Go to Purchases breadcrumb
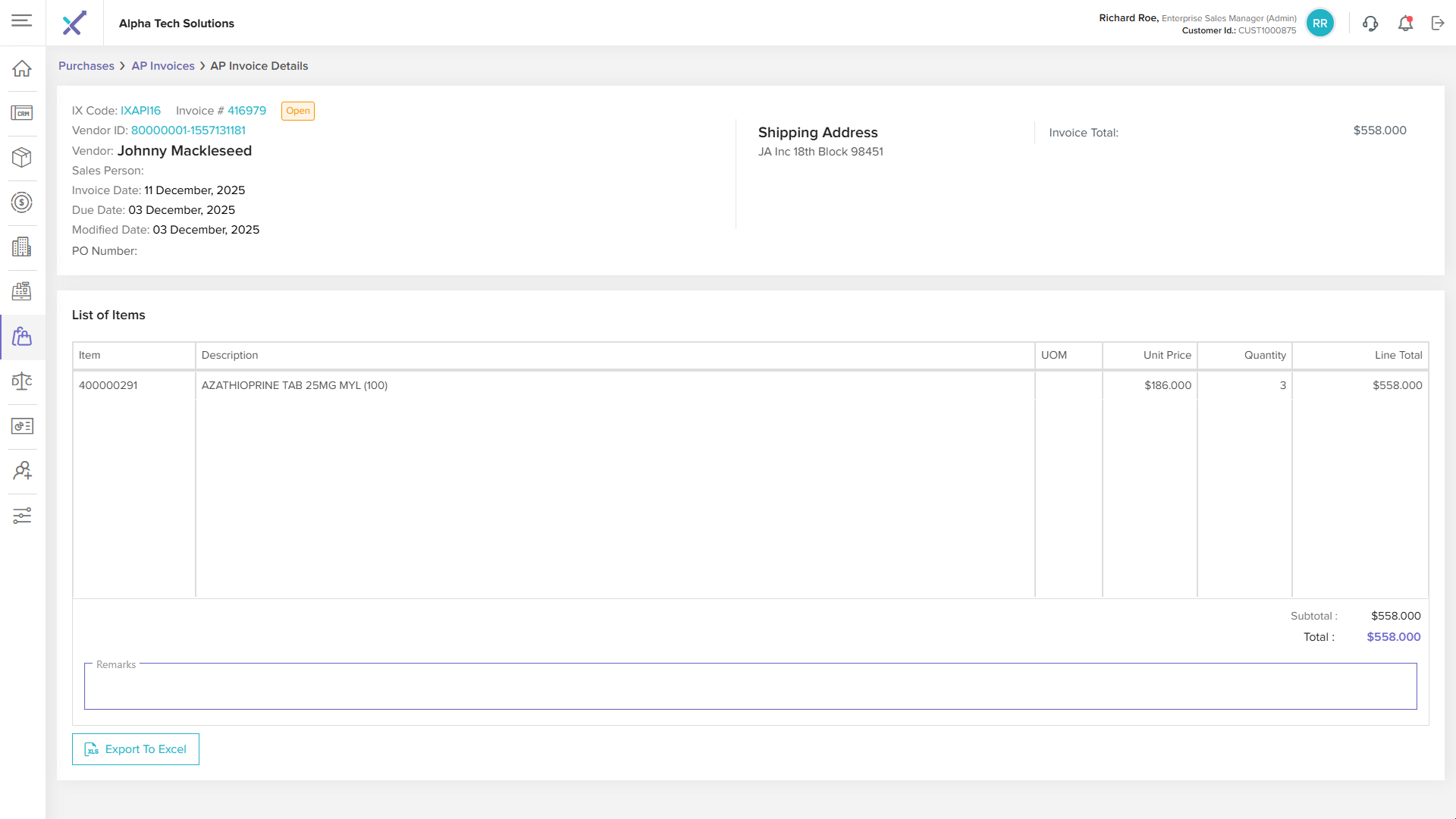The height and width of the screenshot is (819, 1456). (86, 66)
